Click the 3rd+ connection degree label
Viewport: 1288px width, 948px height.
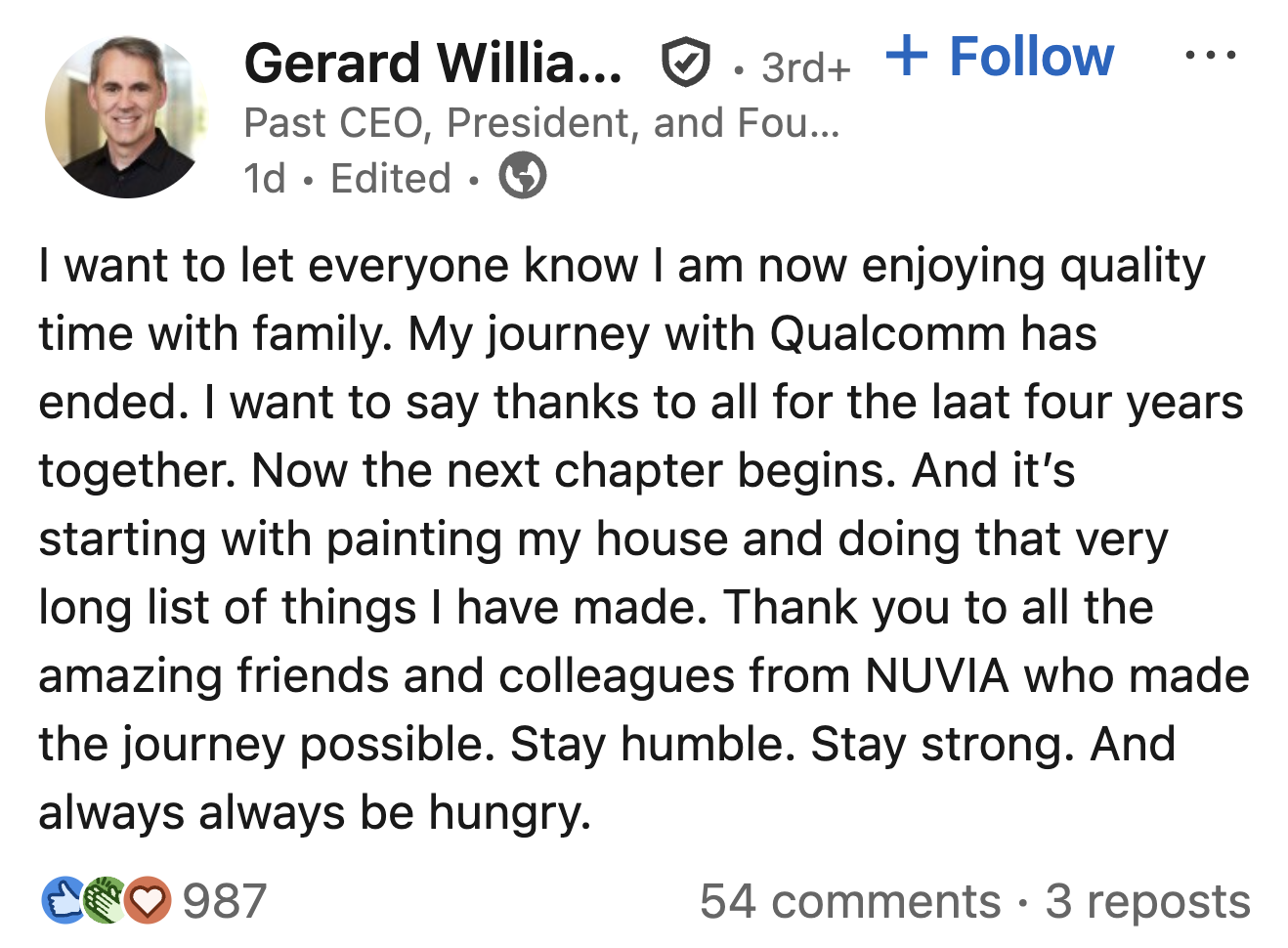point(805,67)
